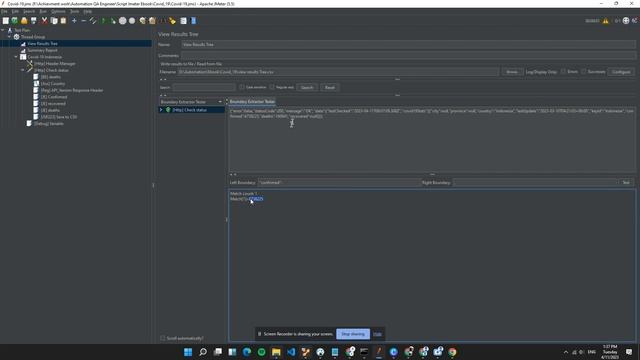Image resolution: width=640 pixels, height=360 pixels.
Task: Open the File menu
Action: coord(4,11)
